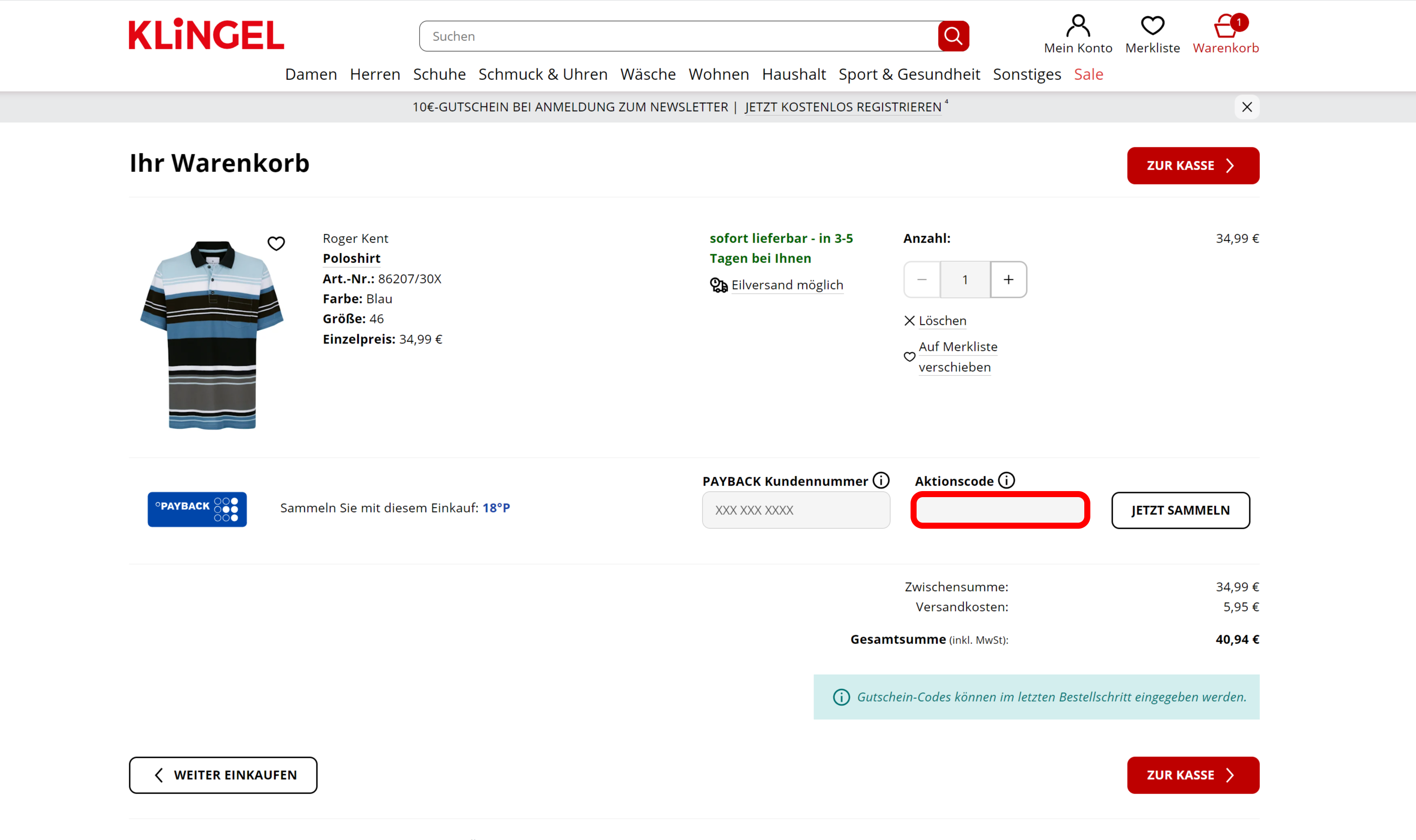Click the JETZT SAMMELN button
The image size is (1416, 840).
(x=1180, y=510)
